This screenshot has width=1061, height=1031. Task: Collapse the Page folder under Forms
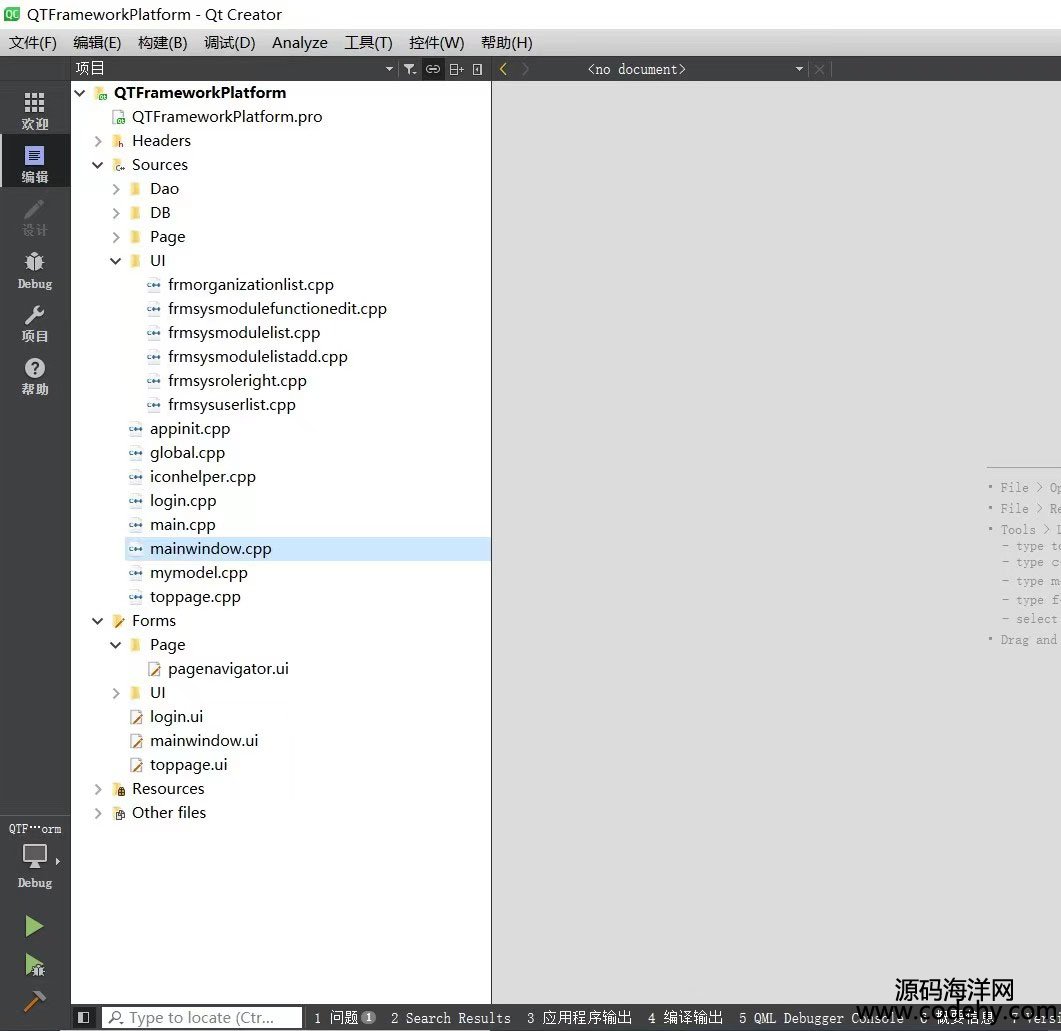point(116,645)
